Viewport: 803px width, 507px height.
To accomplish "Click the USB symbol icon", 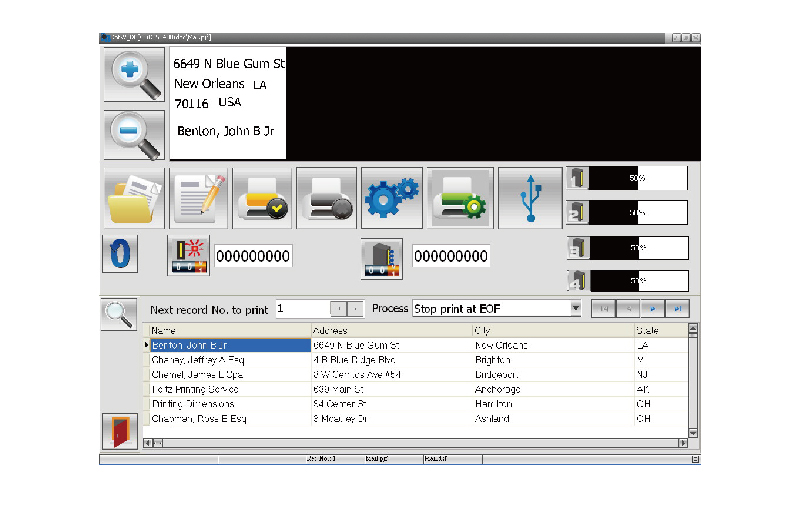I will (531, 199).
